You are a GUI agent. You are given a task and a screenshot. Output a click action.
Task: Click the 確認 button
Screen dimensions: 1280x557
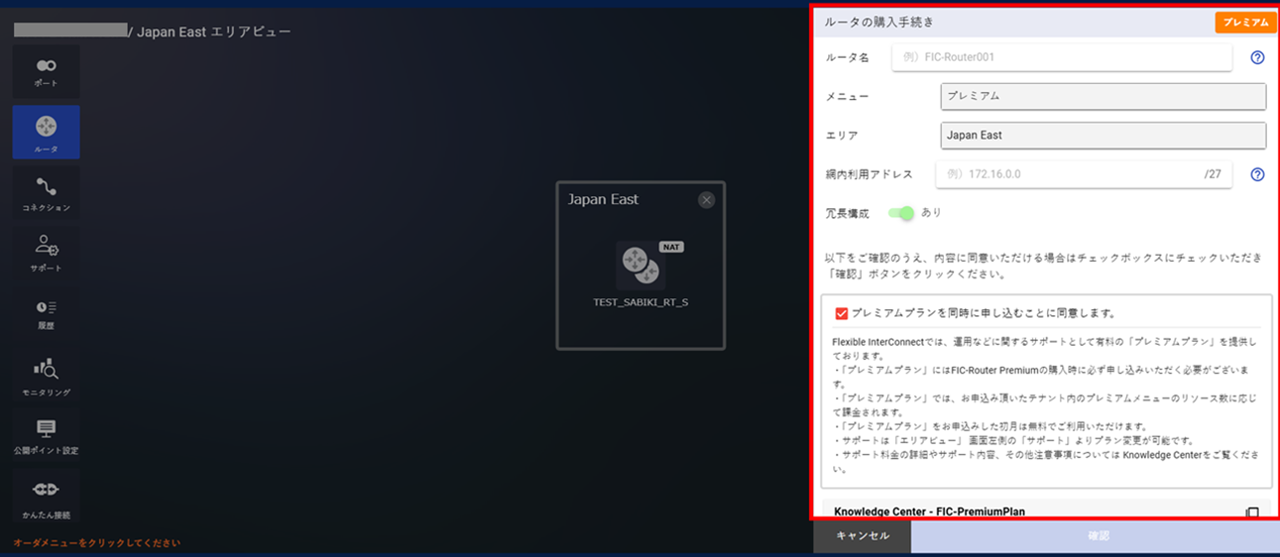[x=1097, y=536]
